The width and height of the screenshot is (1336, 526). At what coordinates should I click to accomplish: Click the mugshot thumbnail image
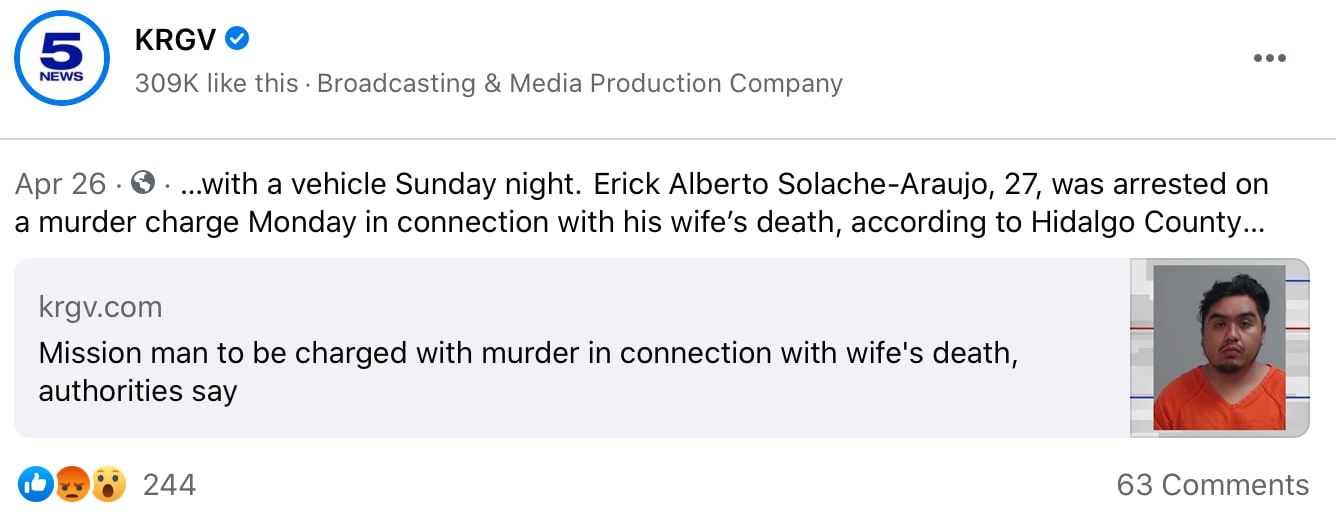tap(1219, 347)
